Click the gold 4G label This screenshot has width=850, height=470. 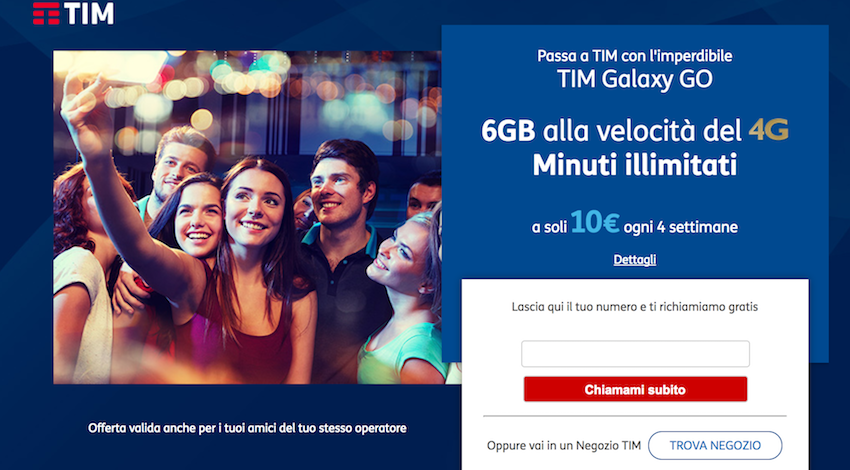[x=768, y=130]
